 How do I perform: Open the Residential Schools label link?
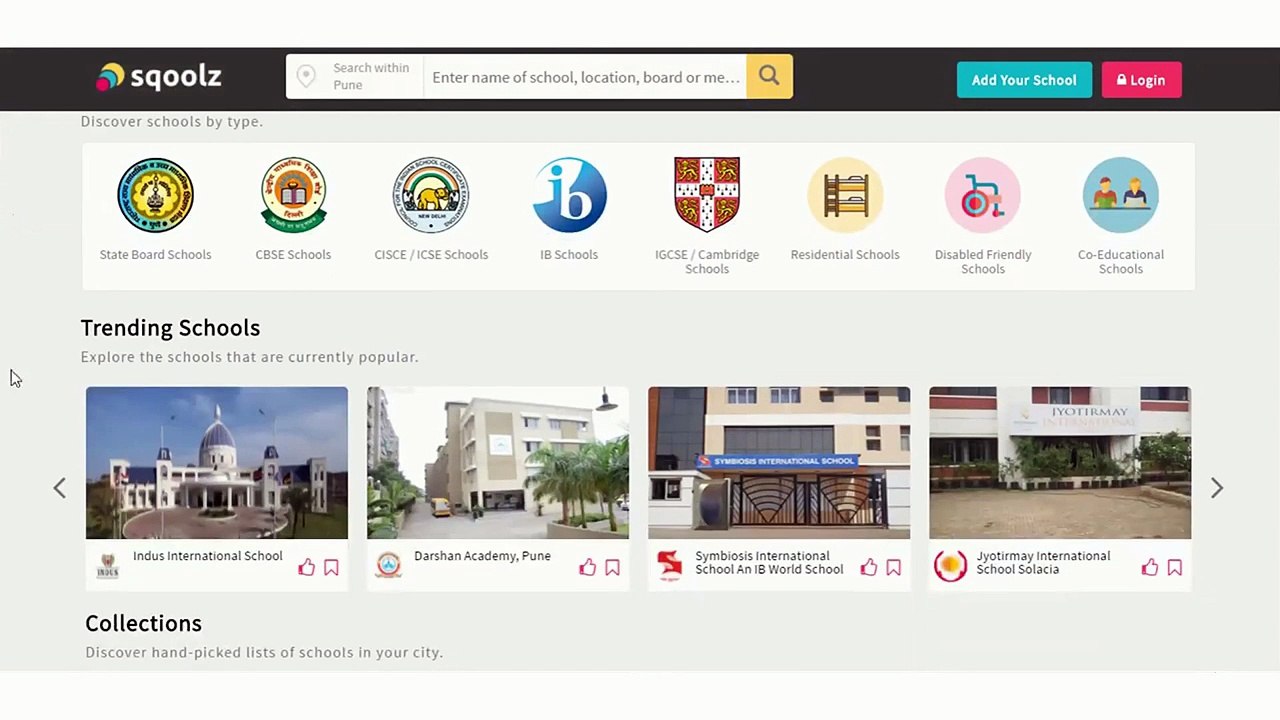(845, 254)
